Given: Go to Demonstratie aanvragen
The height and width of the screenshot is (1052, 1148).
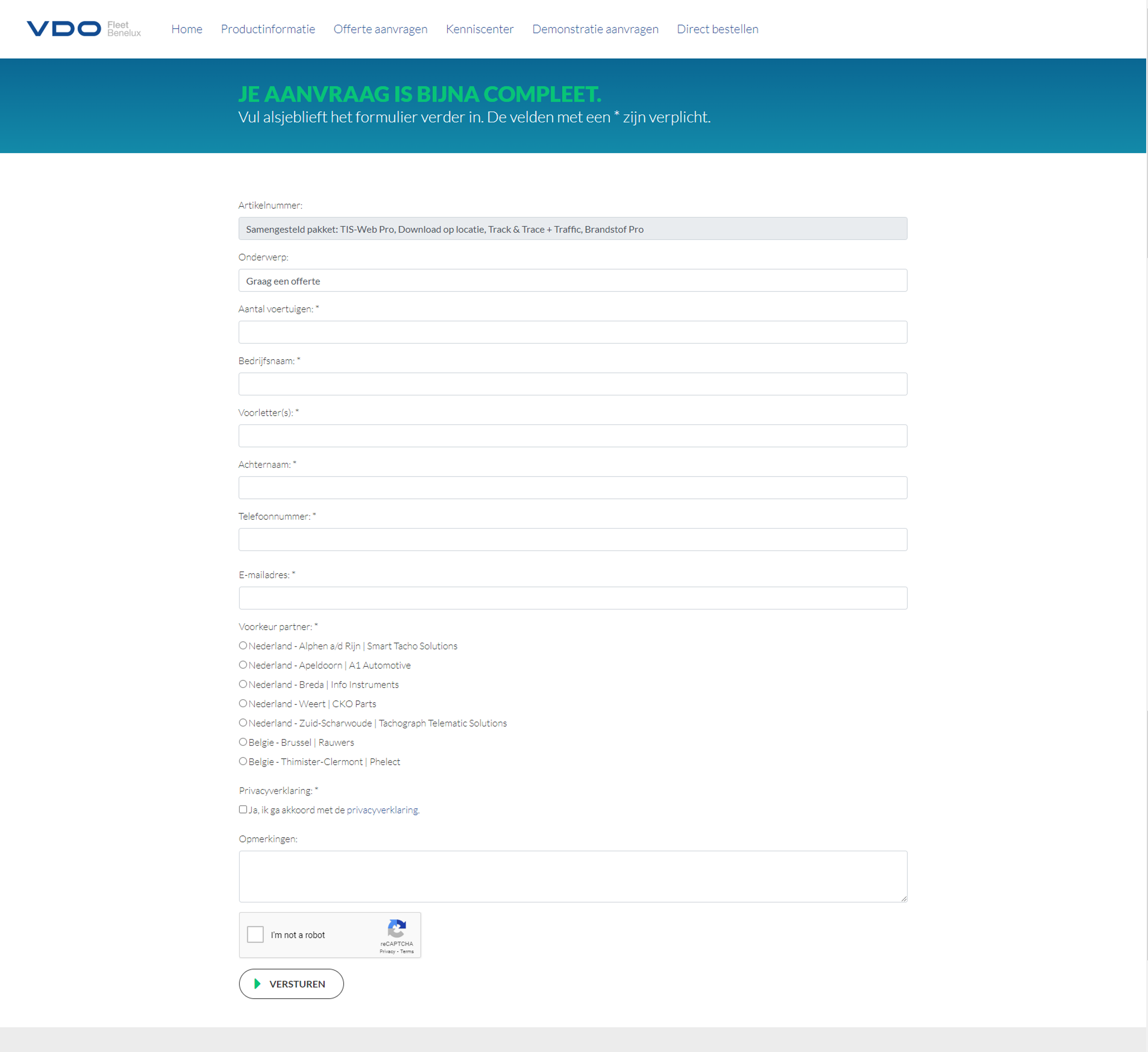Looking at the screenshot, I should (x=595, y=29).
